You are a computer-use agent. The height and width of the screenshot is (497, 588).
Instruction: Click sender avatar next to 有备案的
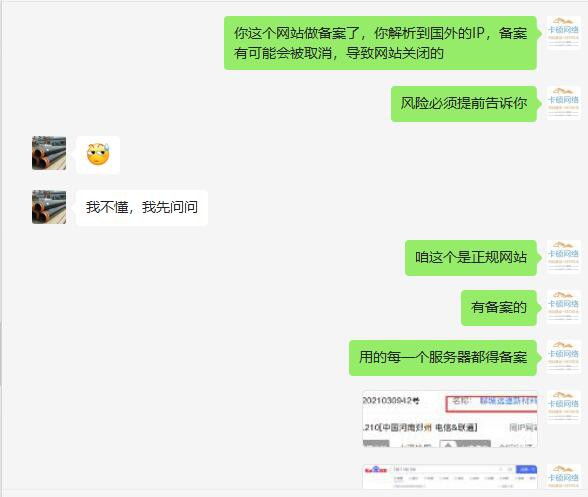(x=564, y=307)
